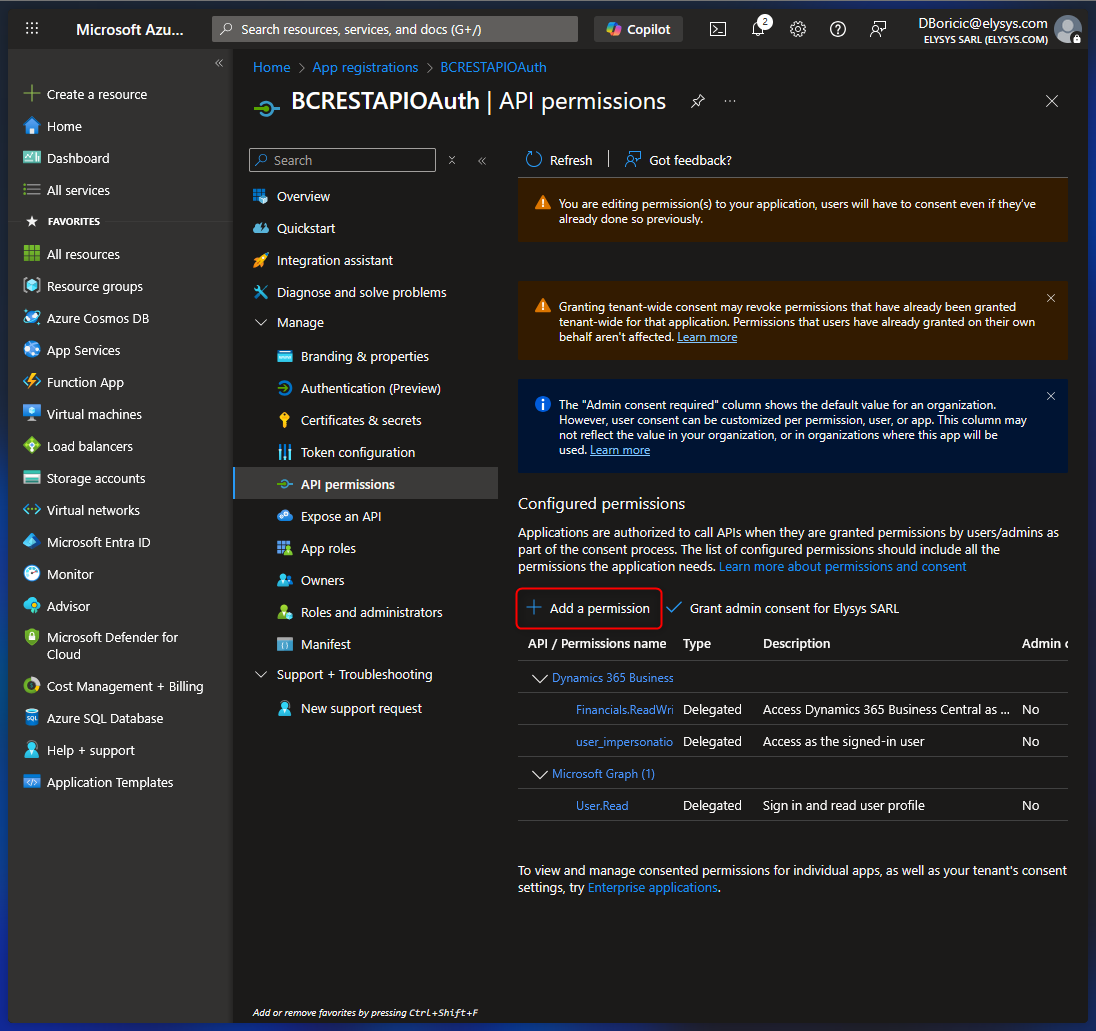
Task: Open the User.Read permission link
Action: point(602,806)
